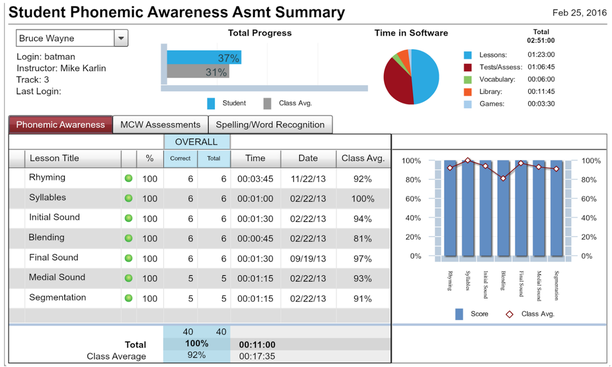This screenshot has height=367, width=612.
Task: Click the Correct column header
Action: click(180, 158)
